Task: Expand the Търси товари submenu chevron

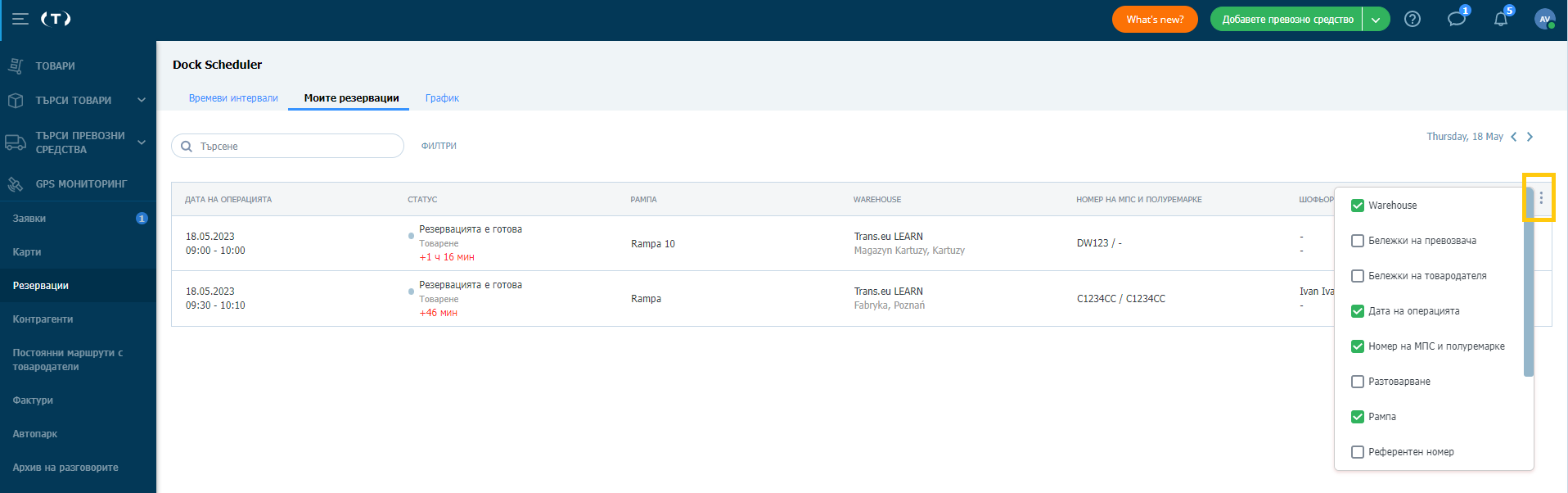Action: click(142, 100)
